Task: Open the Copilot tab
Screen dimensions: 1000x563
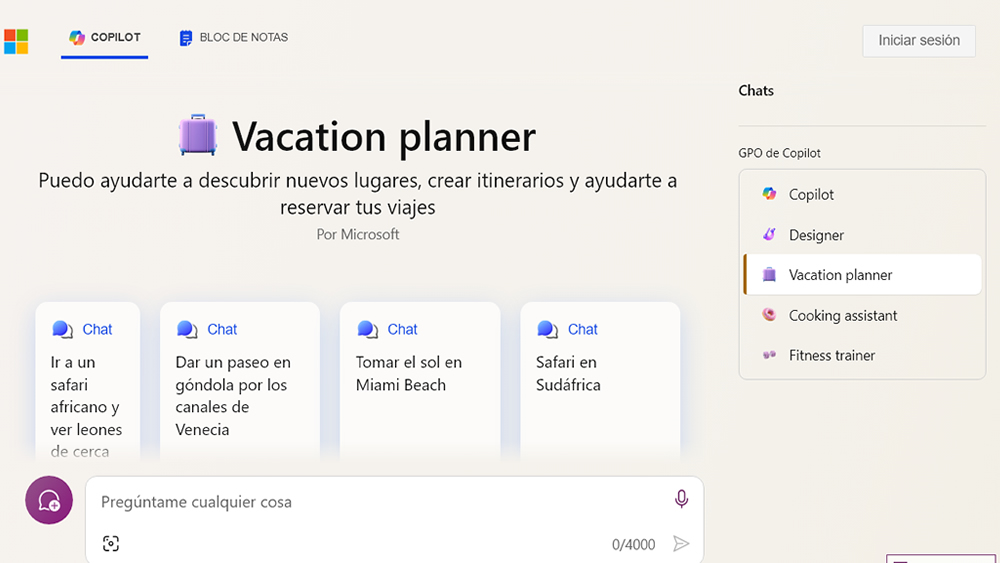Action: (x=105, y=38)
